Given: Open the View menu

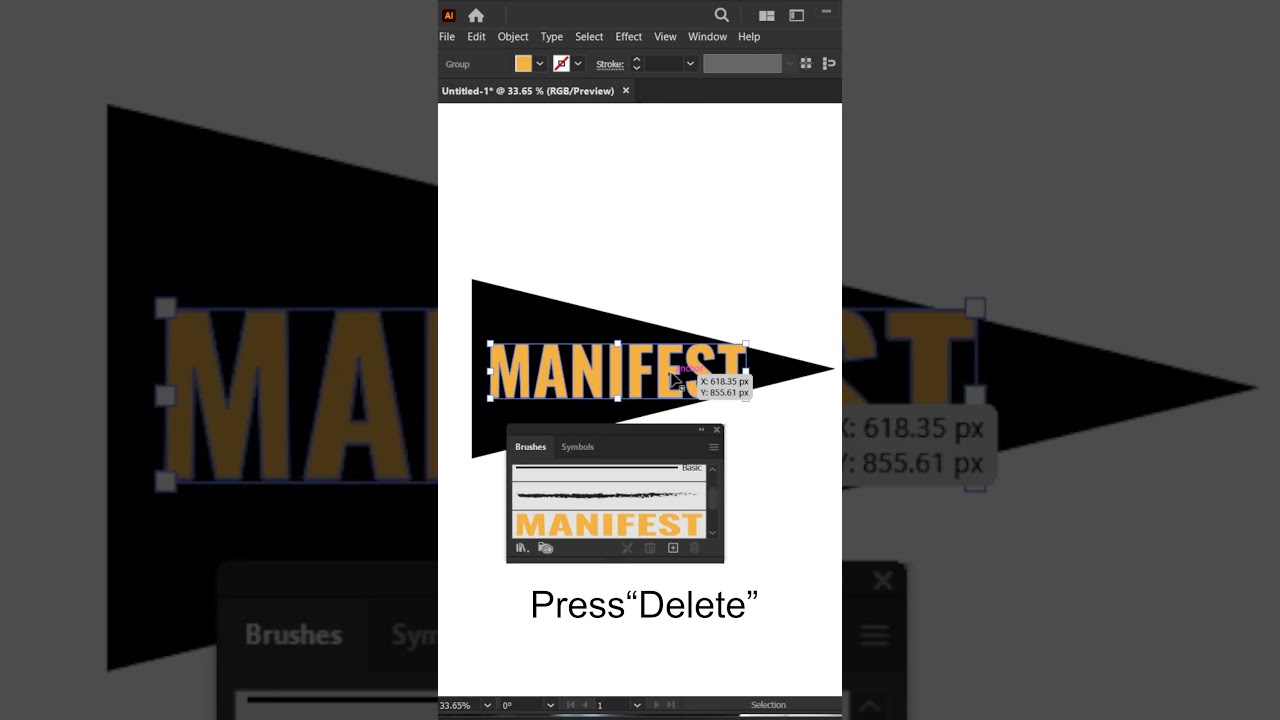Looking at the screenshot, I should click(x=665, y=37).
